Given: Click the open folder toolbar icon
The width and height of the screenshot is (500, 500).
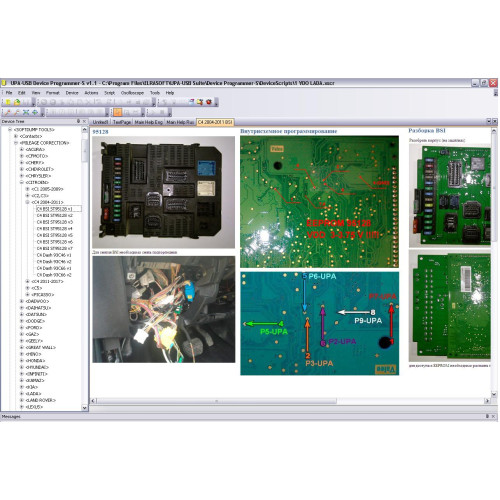Looking at the screenshot, I should pos(17,102).
